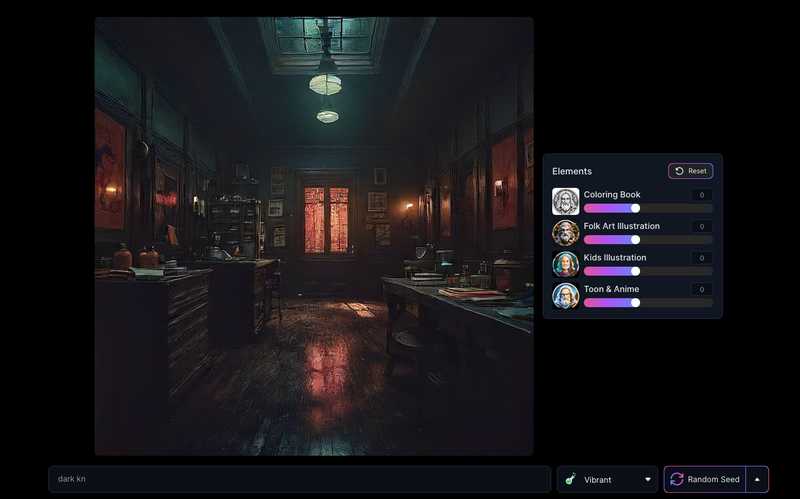Click the Coloring Book value field
The width and height of the screenshot is (800, 499).
click(702, 195)
